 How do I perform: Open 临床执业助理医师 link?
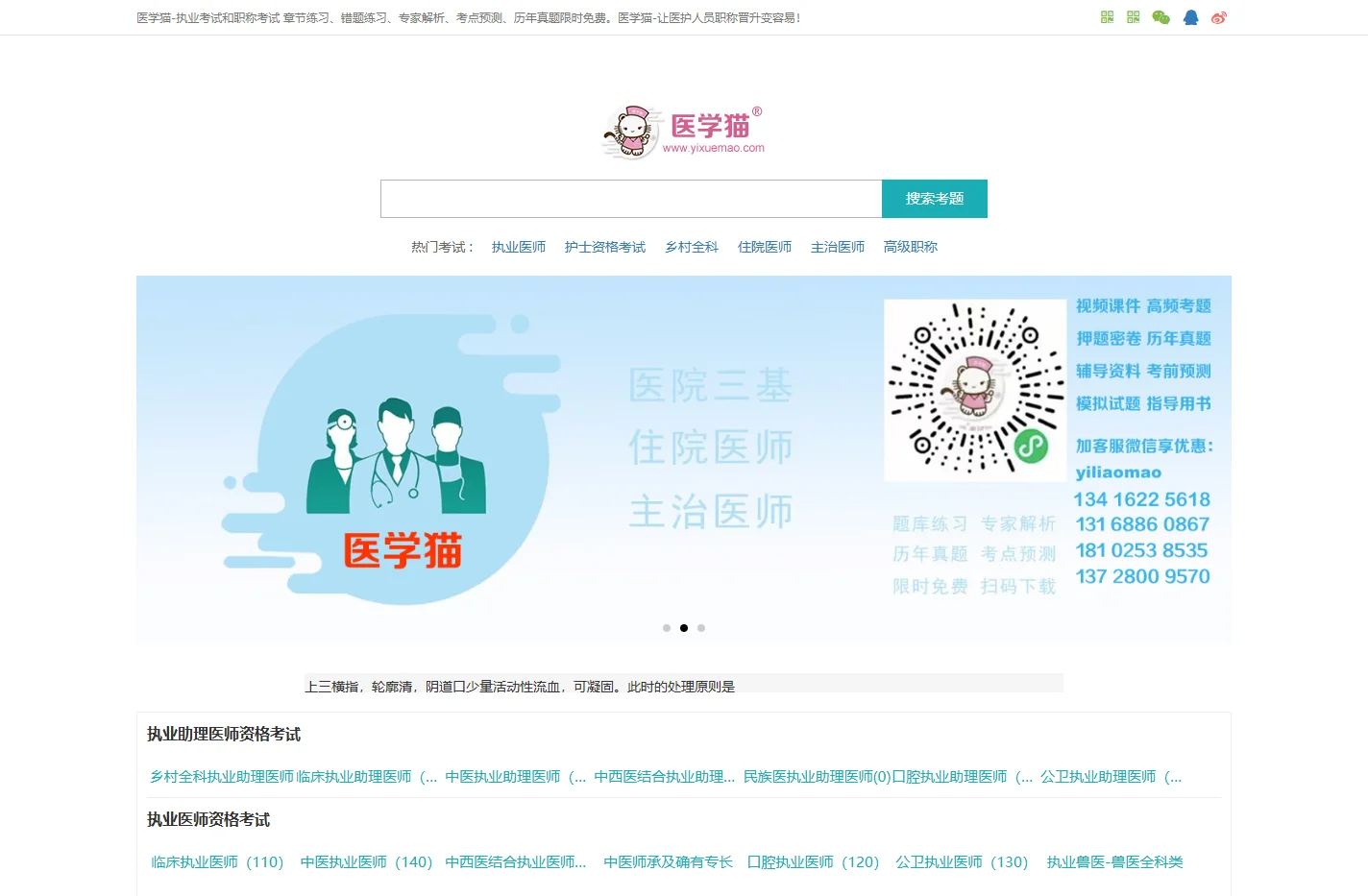tap(367, 777)
